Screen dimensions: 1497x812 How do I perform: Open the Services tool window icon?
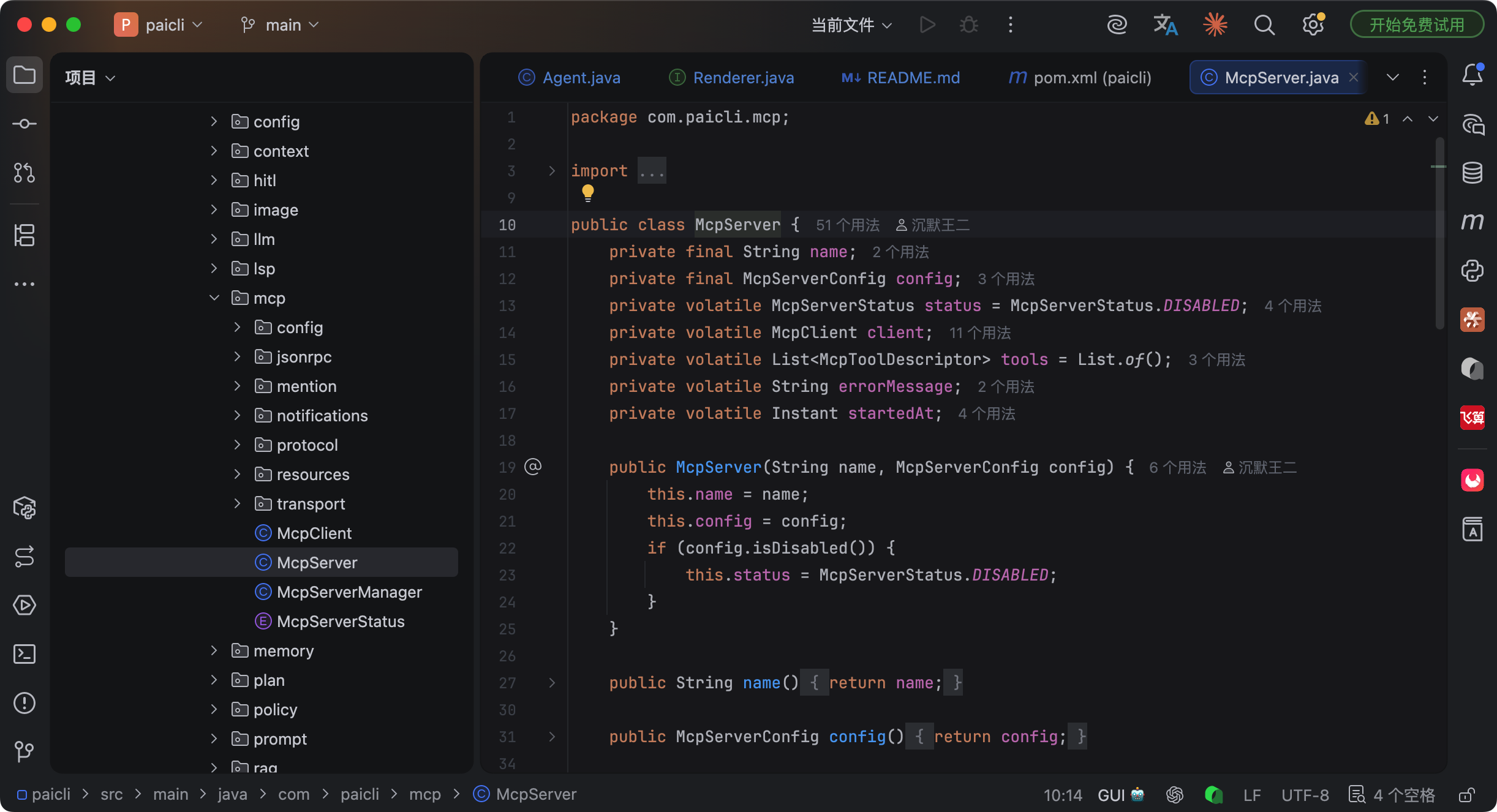click(x=25, y=605)
